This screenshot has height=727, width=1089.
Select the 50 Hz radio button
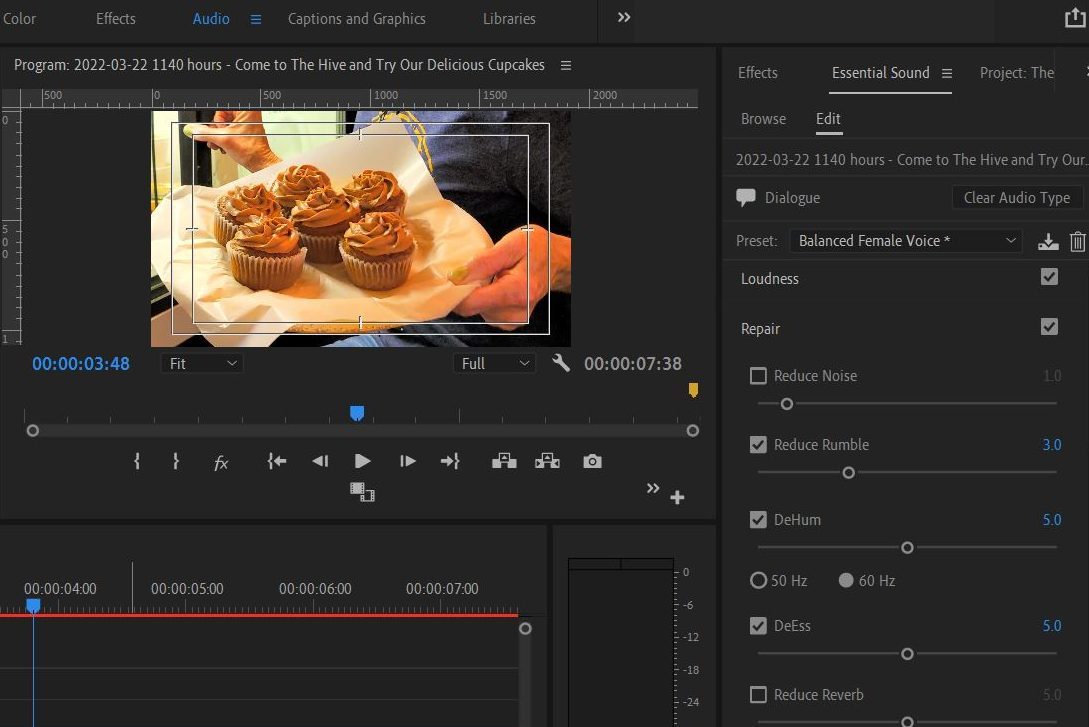(x=758, y=580)
